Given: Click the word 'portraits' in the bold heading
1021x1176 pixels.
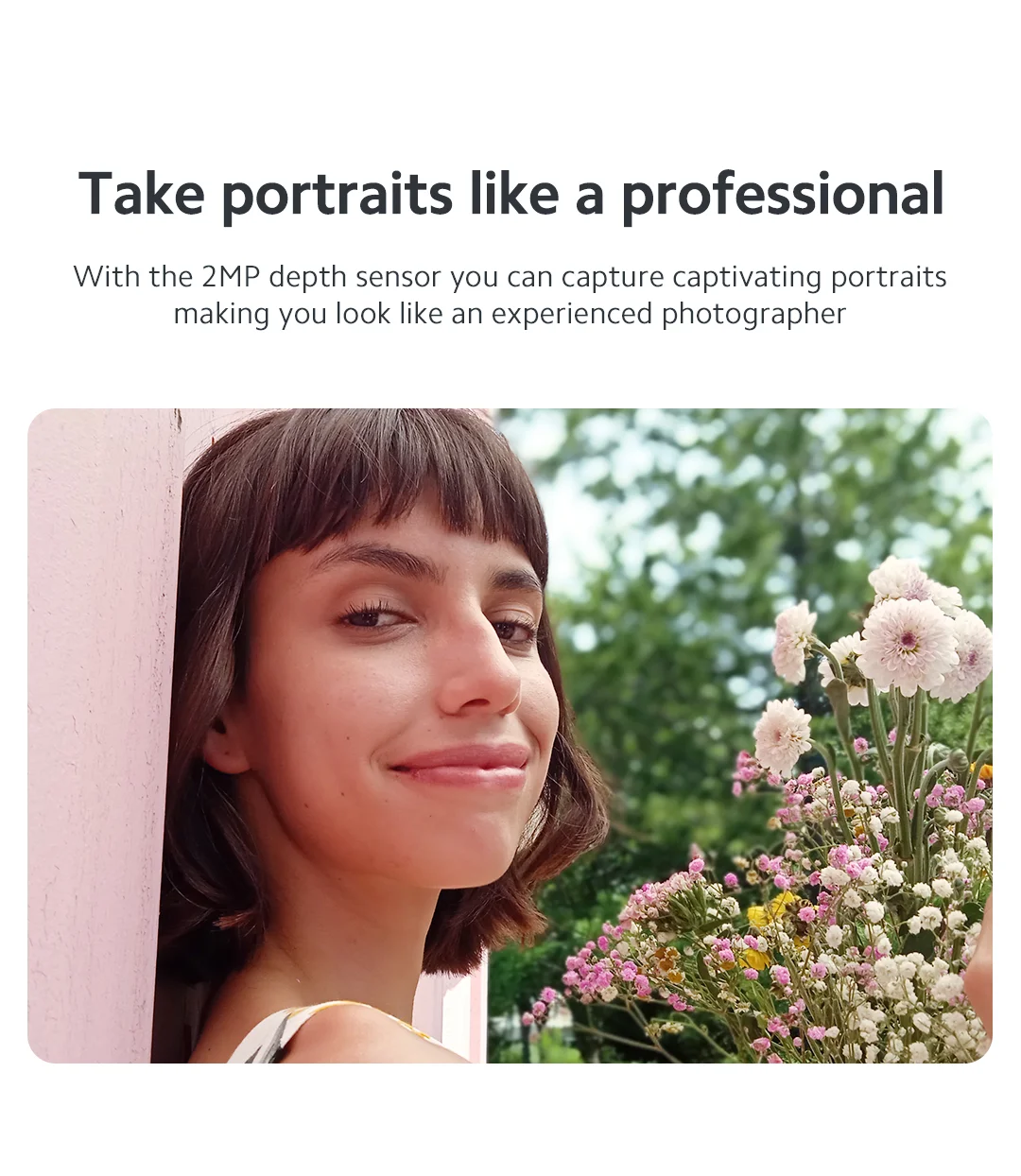Looking at the screenshot, I should [x=337, y=197].
